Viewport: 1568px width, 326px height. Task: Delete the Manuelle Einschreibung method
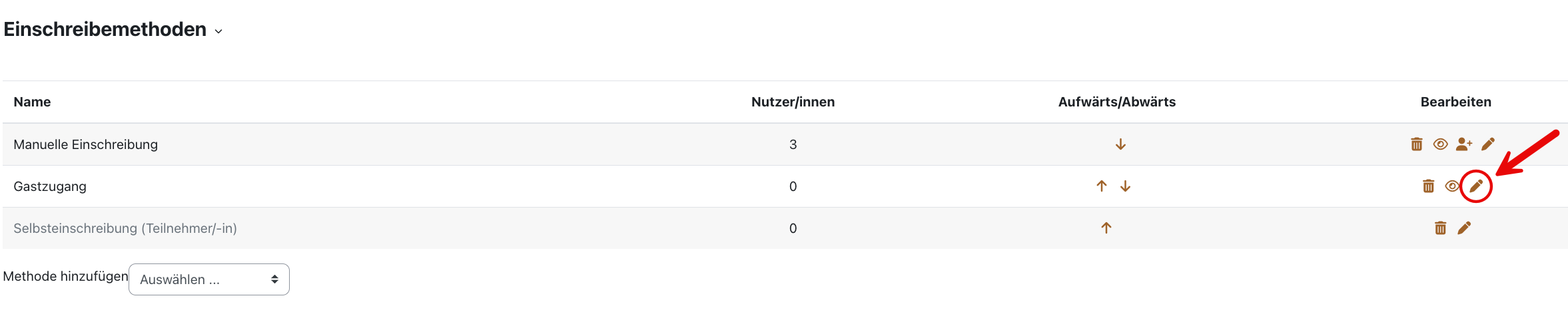(x=1417, y=144)
